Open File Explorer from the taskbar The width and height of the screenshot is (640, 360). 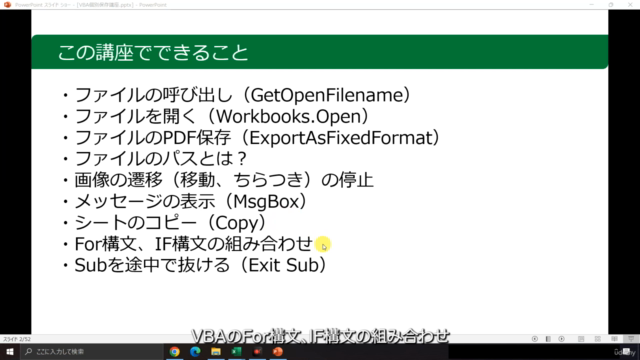pyautogui.click(x=216, y=351)
